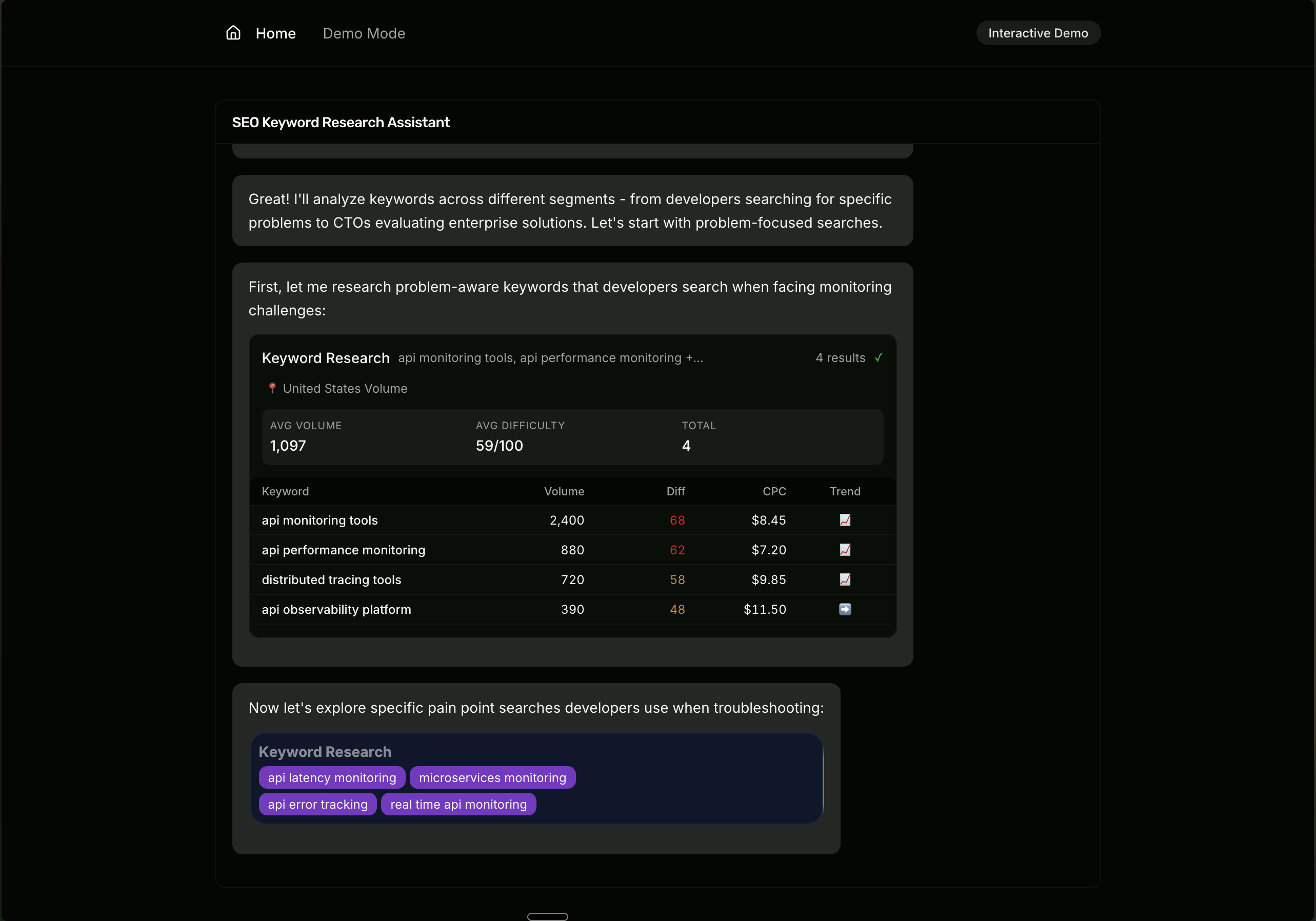
Task: Click trend chart icon for api monitoring tools
Action: [x=845, y=520]
